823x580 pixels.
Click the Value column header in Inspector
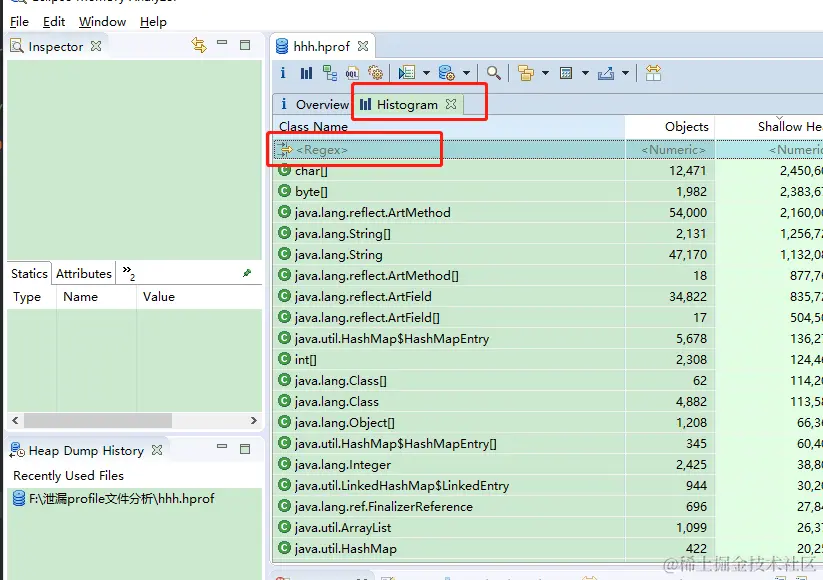[x=199, y=297]
